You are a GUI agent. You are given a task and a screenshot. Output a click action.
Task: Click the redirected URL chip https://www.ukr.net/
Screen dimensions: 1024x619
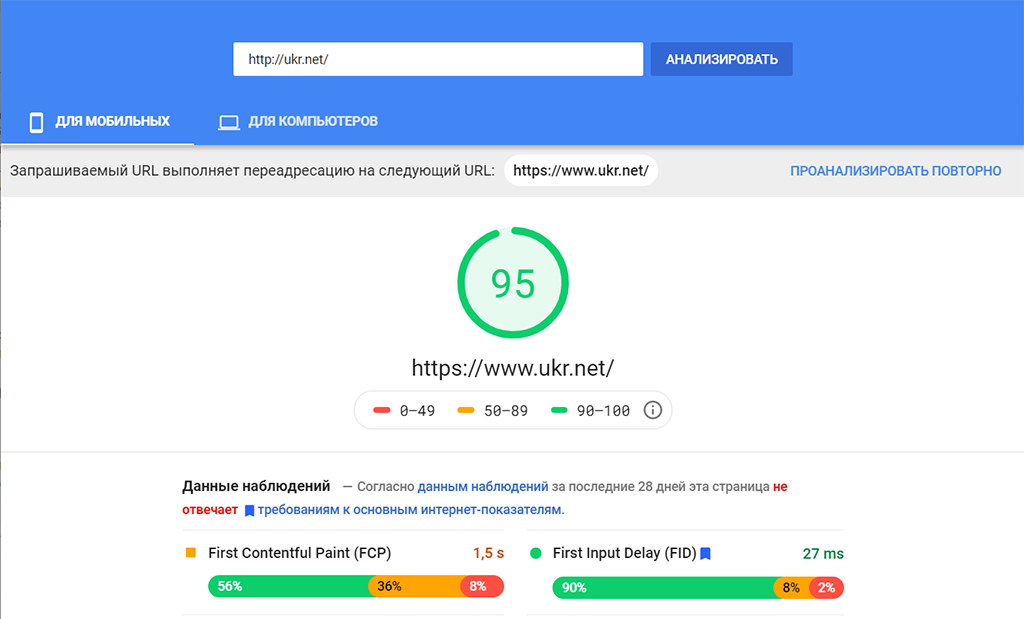tap(581, 171)
